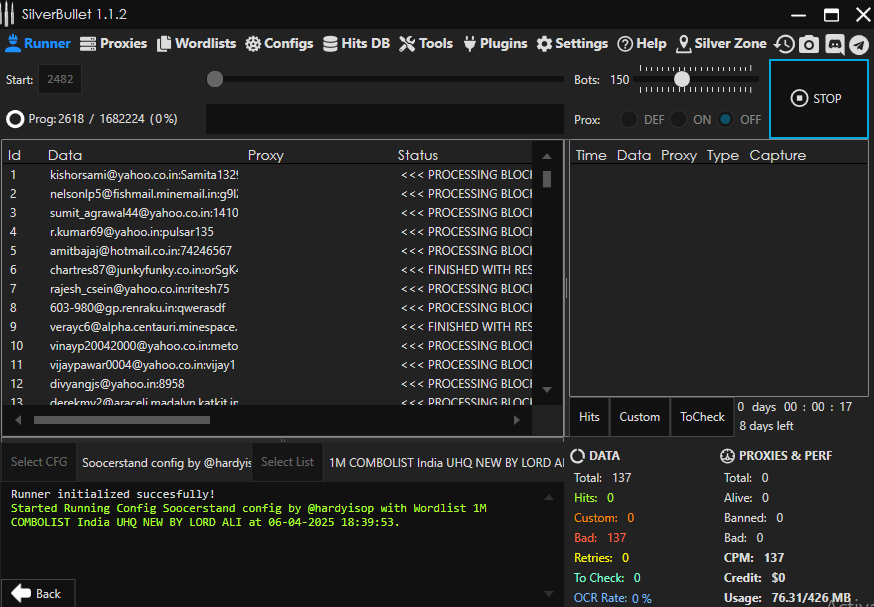Open the Telegram link icon
This screenshot has height=607, width=874.
(859, 44)
